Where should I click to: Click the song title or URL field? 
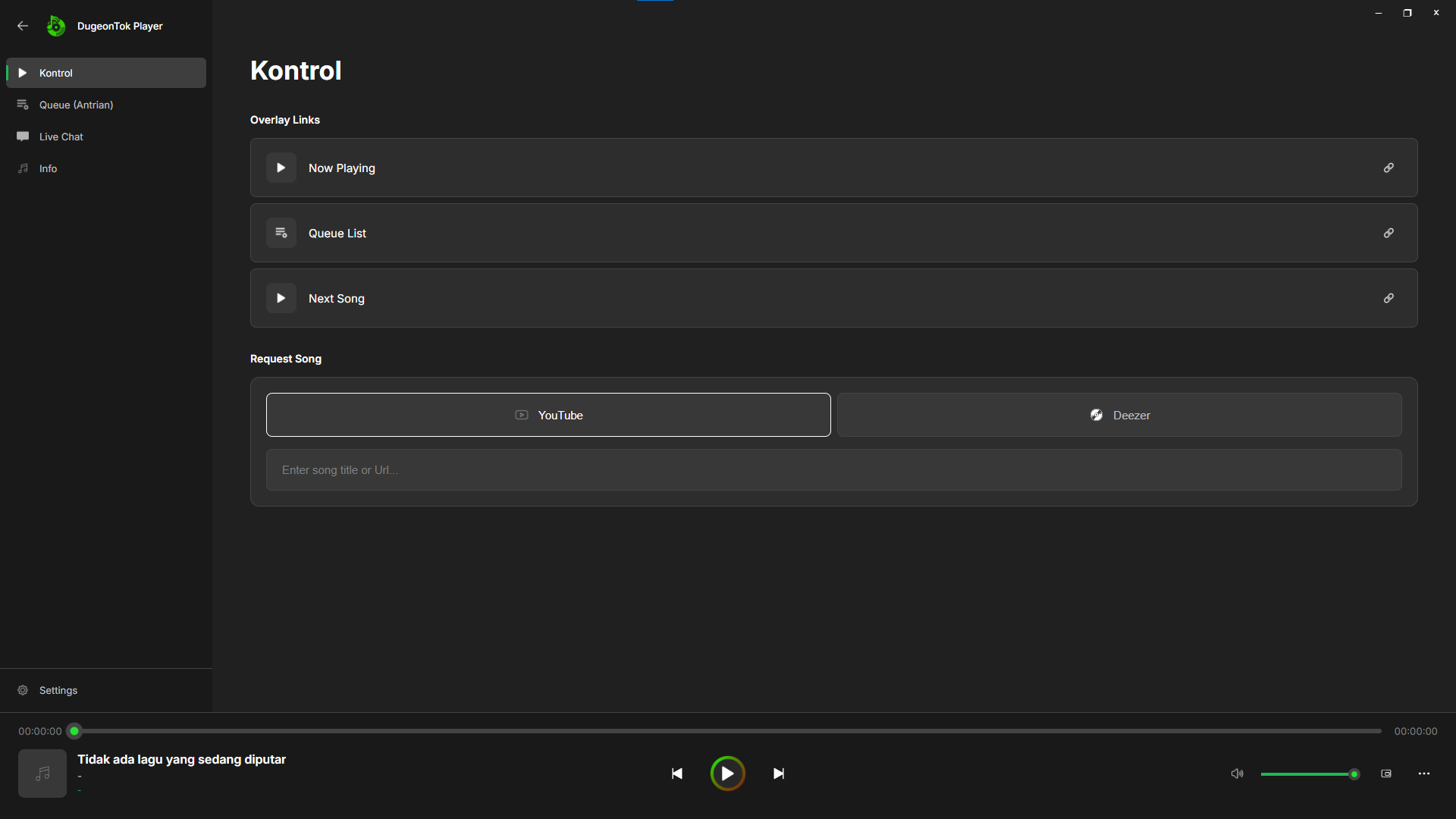click(833, 470)
